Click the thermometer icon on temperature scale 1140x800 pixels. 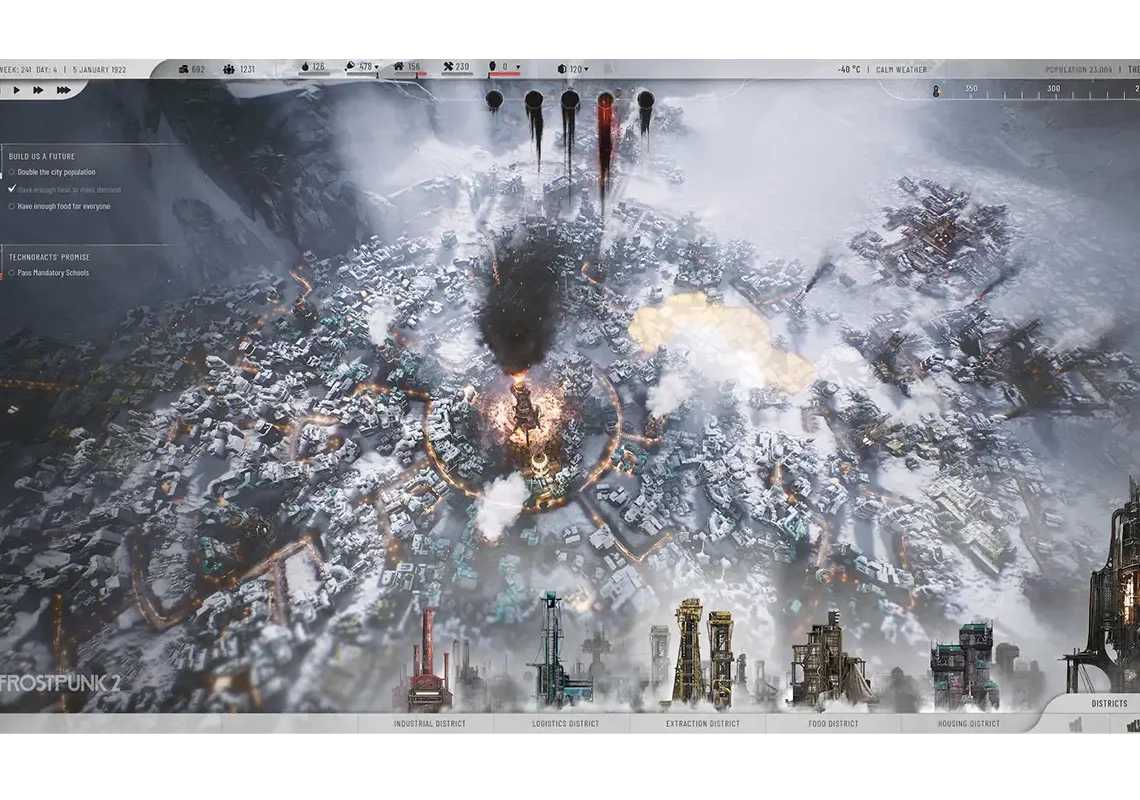tap(936, 92)
